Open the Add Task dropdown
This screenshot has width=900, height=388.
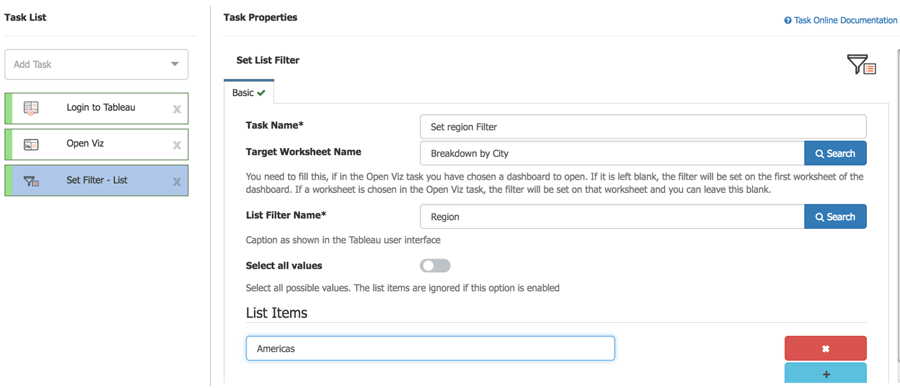coord(96,64)
